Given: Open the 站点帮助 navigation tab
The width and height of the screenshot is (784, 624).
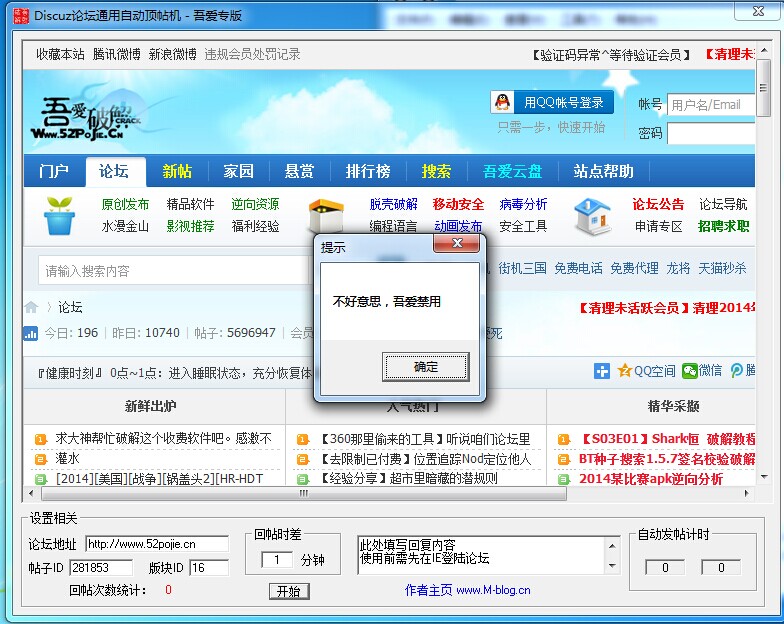Looking at the screenshot, I should click(604, 171).
